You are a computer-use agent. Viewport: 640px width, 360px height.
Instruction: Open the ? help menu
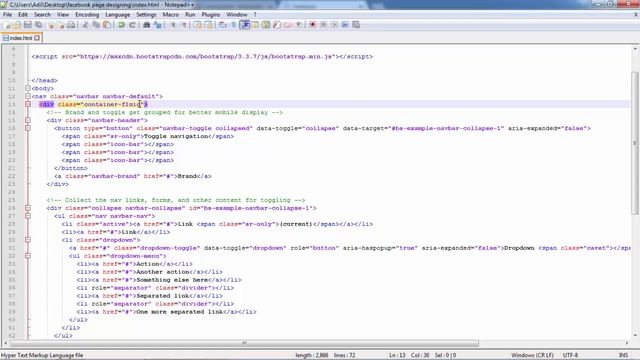coord(255,15)
